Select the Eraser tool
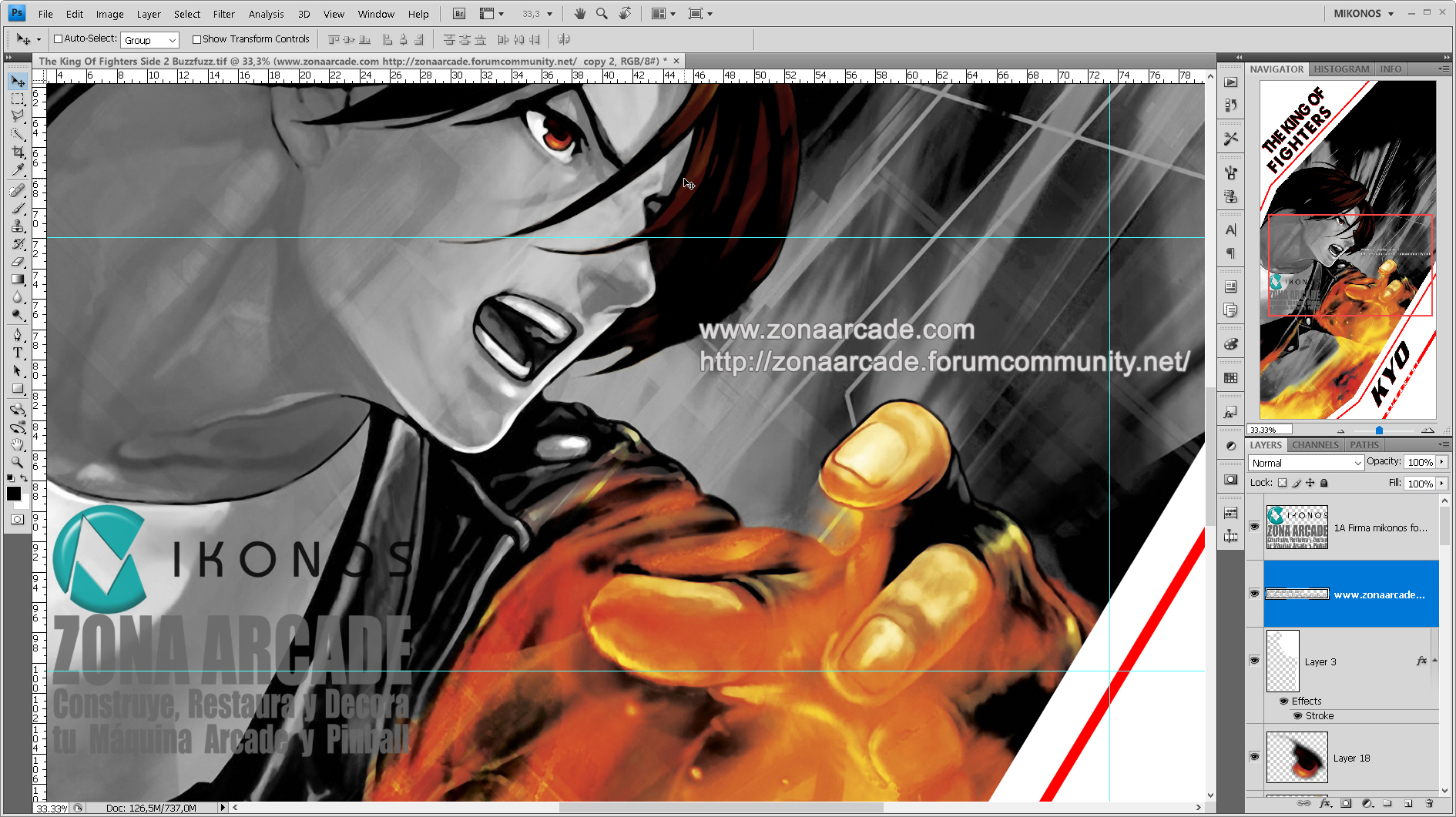The width and height of the screenshot is (1456, 817). (x=18, y=261)
